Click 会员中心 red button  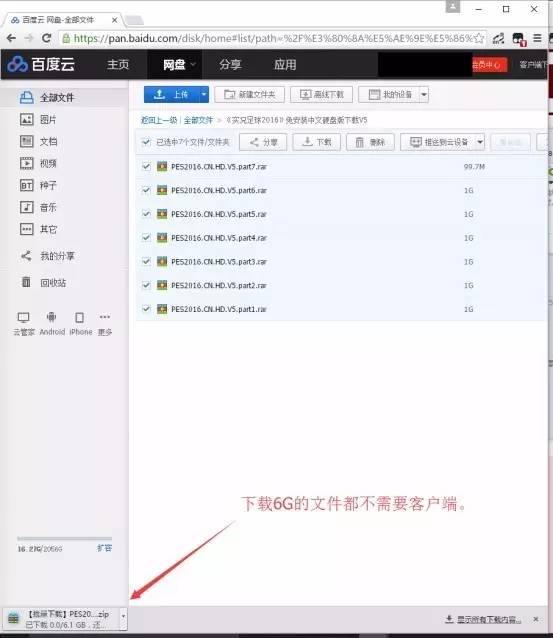tap(489, 64)
